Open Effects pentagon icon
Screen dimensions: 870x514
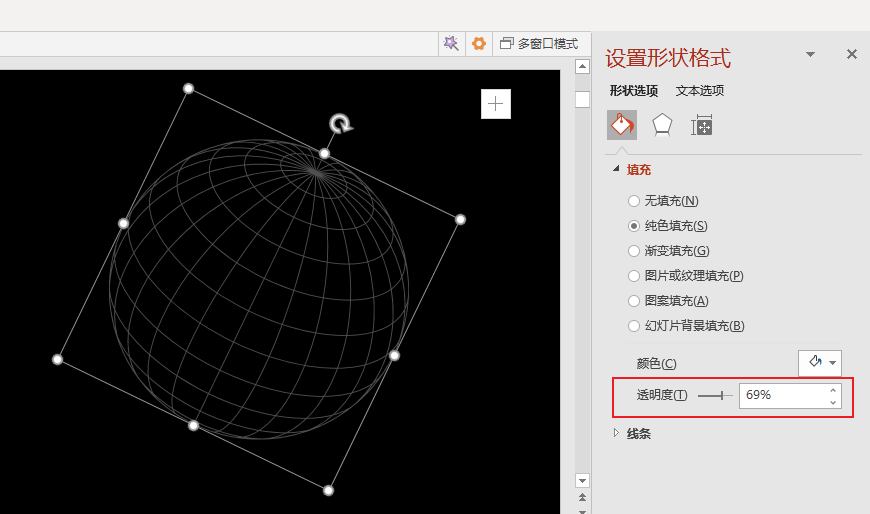coord(662,125)
